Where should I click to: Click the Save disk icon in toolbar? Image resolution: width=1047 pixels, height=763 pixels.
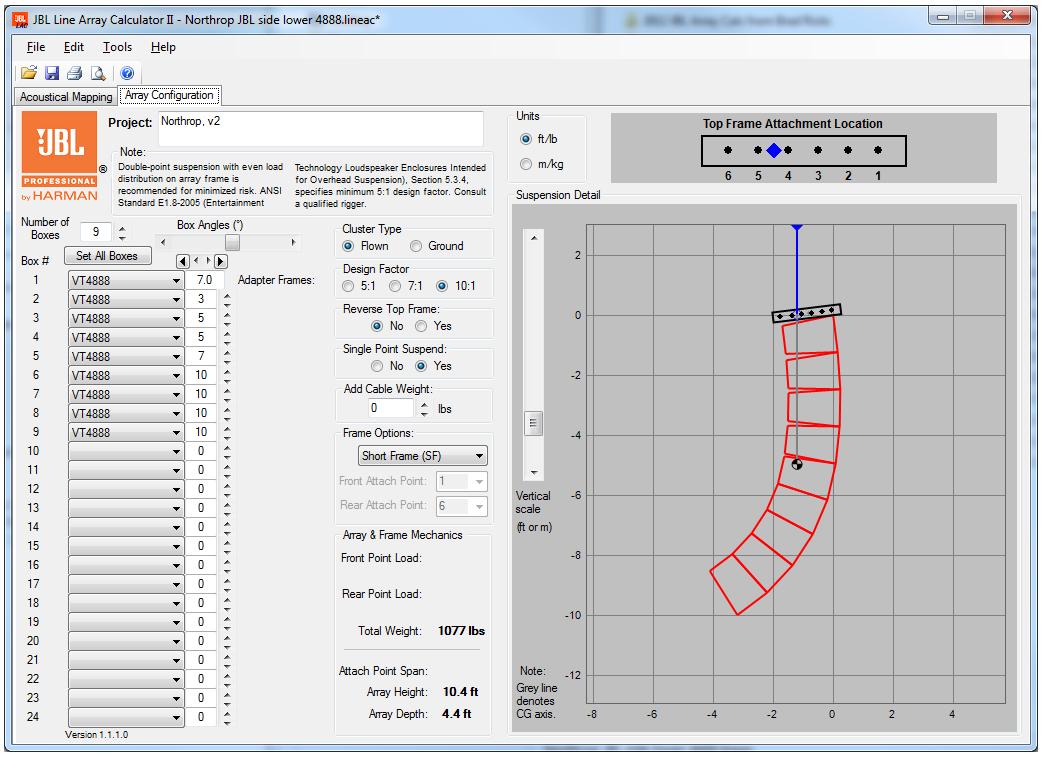[x=52, y=73]
